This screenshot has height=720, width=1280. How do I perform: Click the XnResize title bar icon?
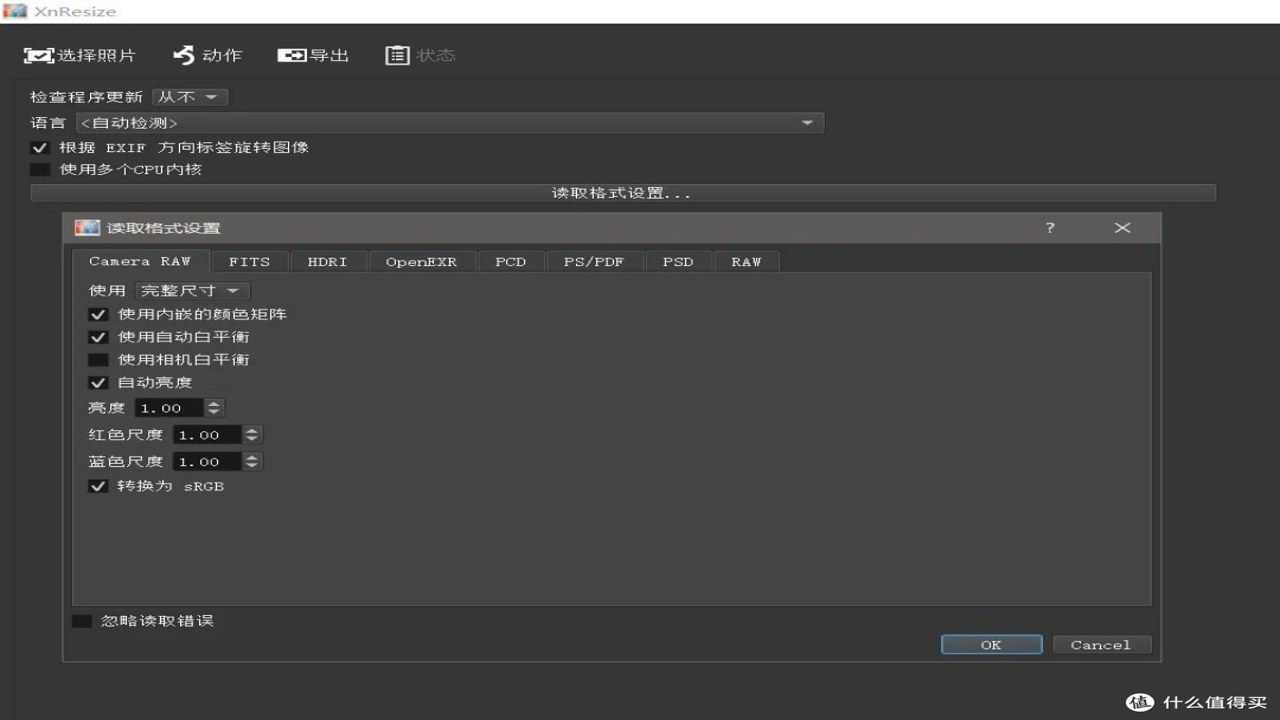[15, 11]
